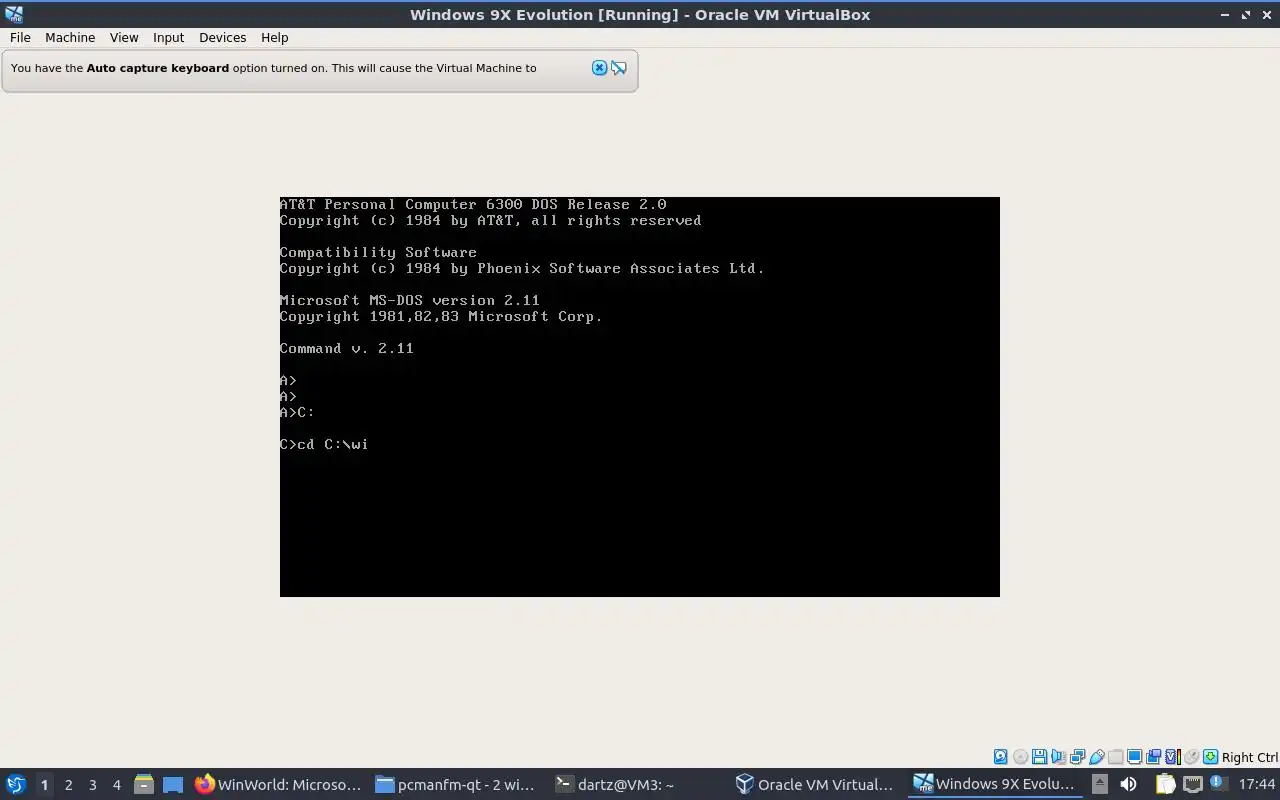Switch to virtual desktop 4
Screen dimensions: 1280x800
click(x=116, y=784)
